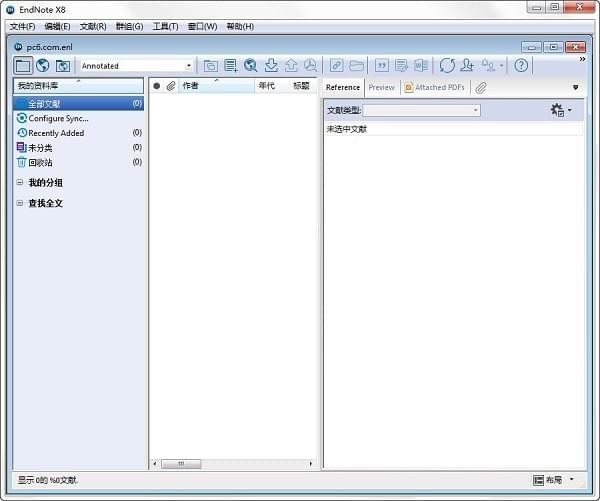The height and width of the screenshot is (501, 600).
Task: Click the Sync Library icon
Action: click(x=447, y=66)
